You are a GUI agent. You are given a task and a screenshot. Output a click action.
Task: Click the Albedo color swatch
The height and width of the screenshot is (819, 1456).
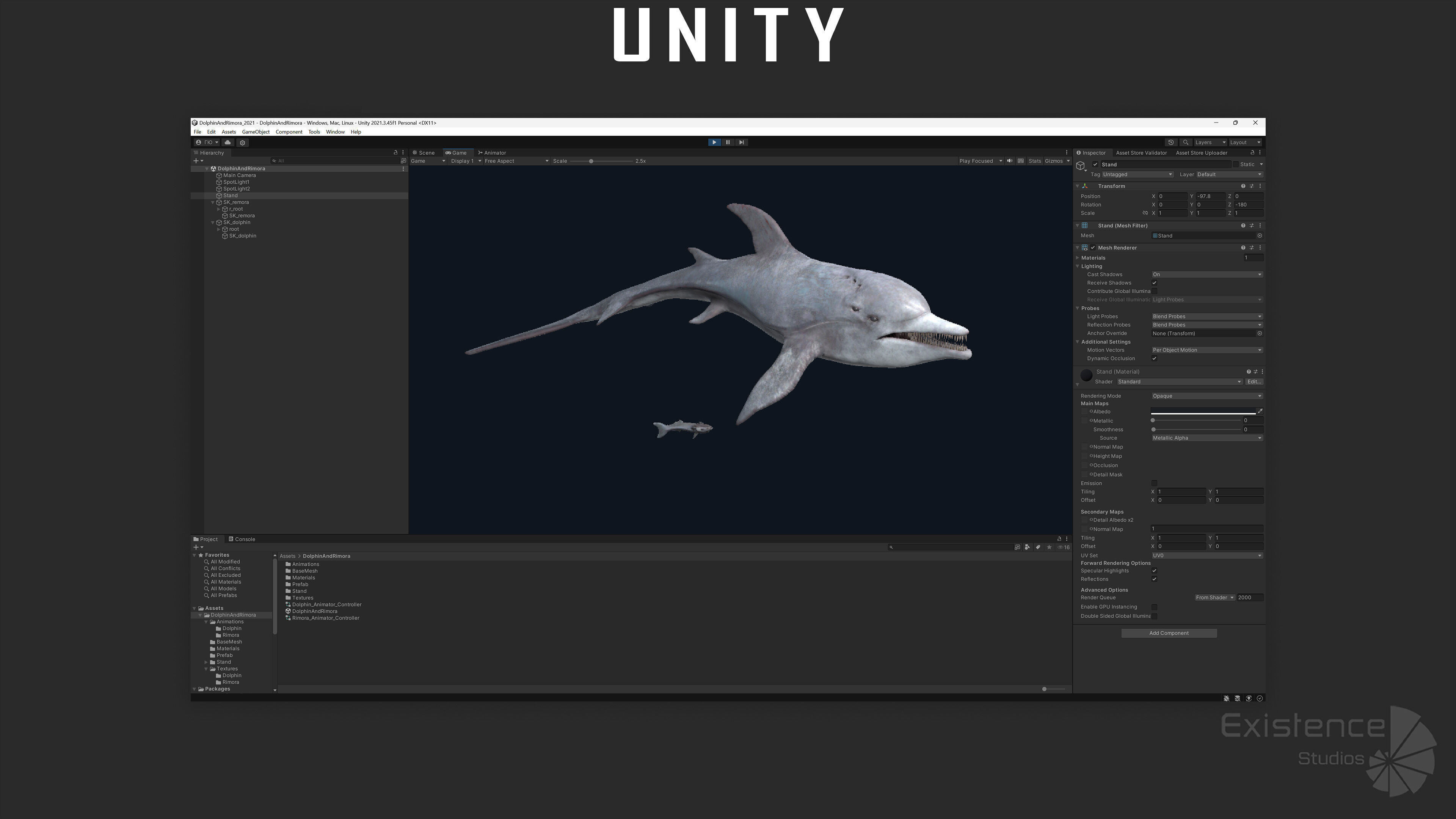1203,411
